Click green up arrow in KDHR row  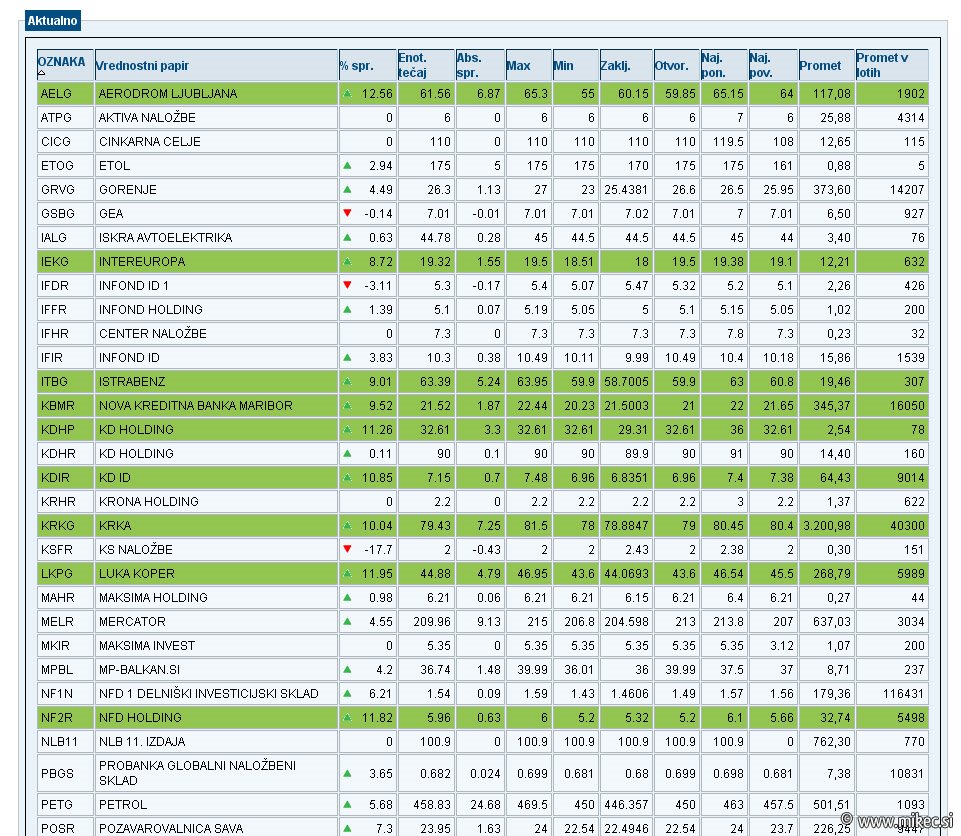pyautogui.click(x=348, y=454)
